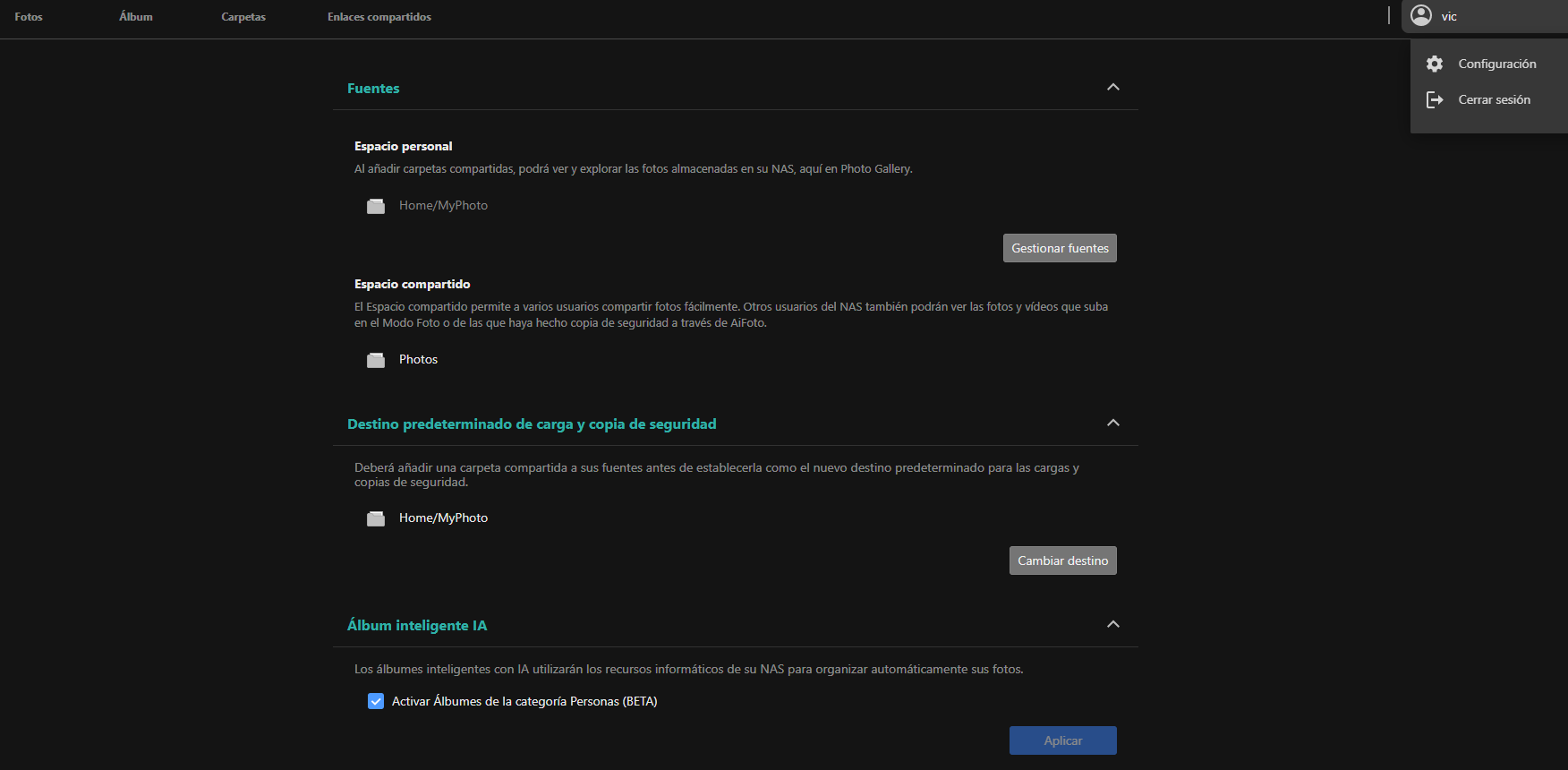Click folder icon beside Home/MyPhoto under Espacio personal
Screen dimensions: 1568x770
click(x=376, y=206)
